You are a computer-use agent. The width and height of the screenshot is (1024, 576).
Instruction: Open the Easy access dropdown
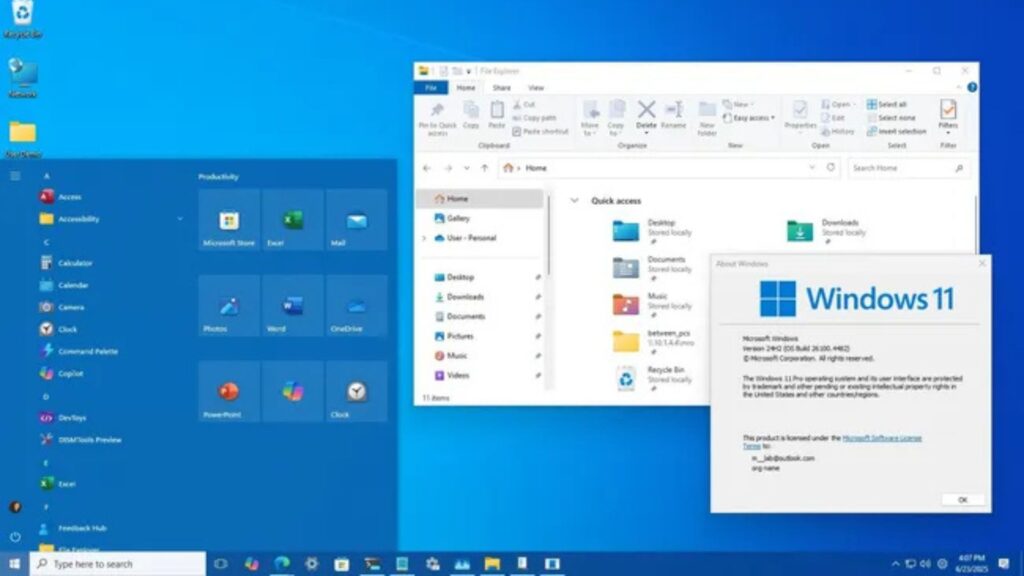(753, 118)
